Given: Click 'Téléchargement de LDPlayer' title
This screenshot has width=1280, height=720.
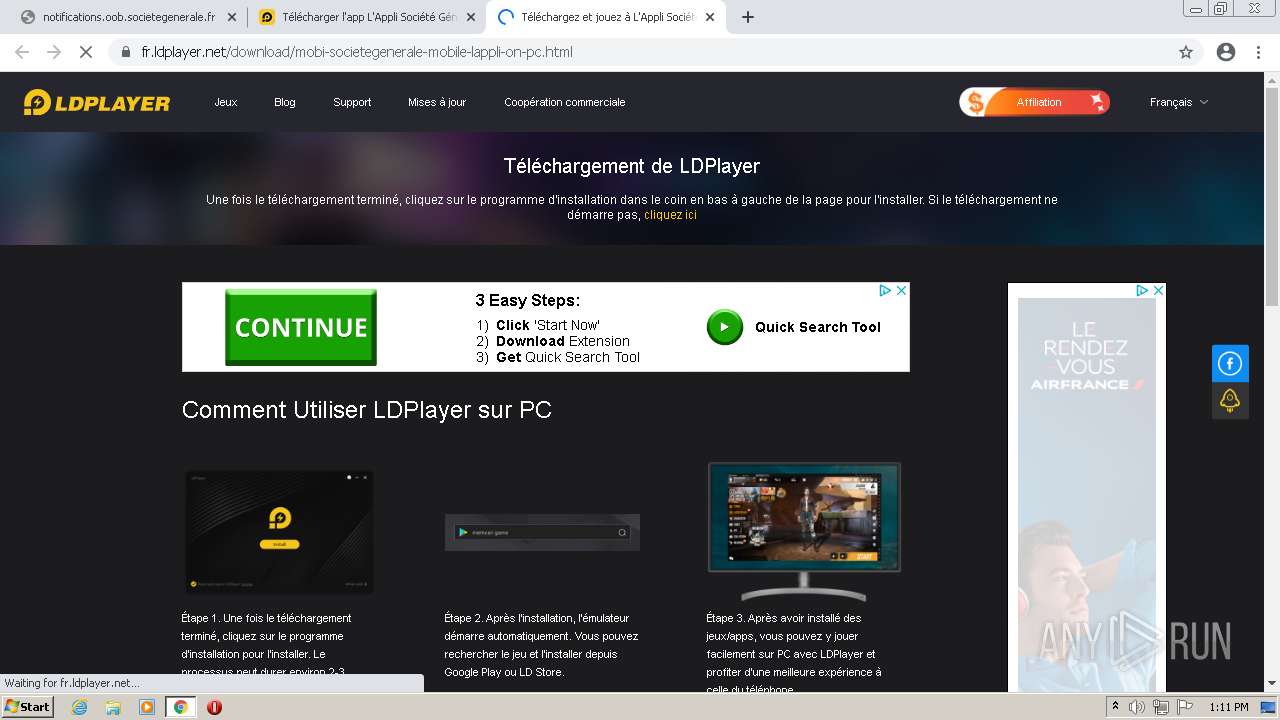Looking at the screenshot, I should click(x=632, y=166).
